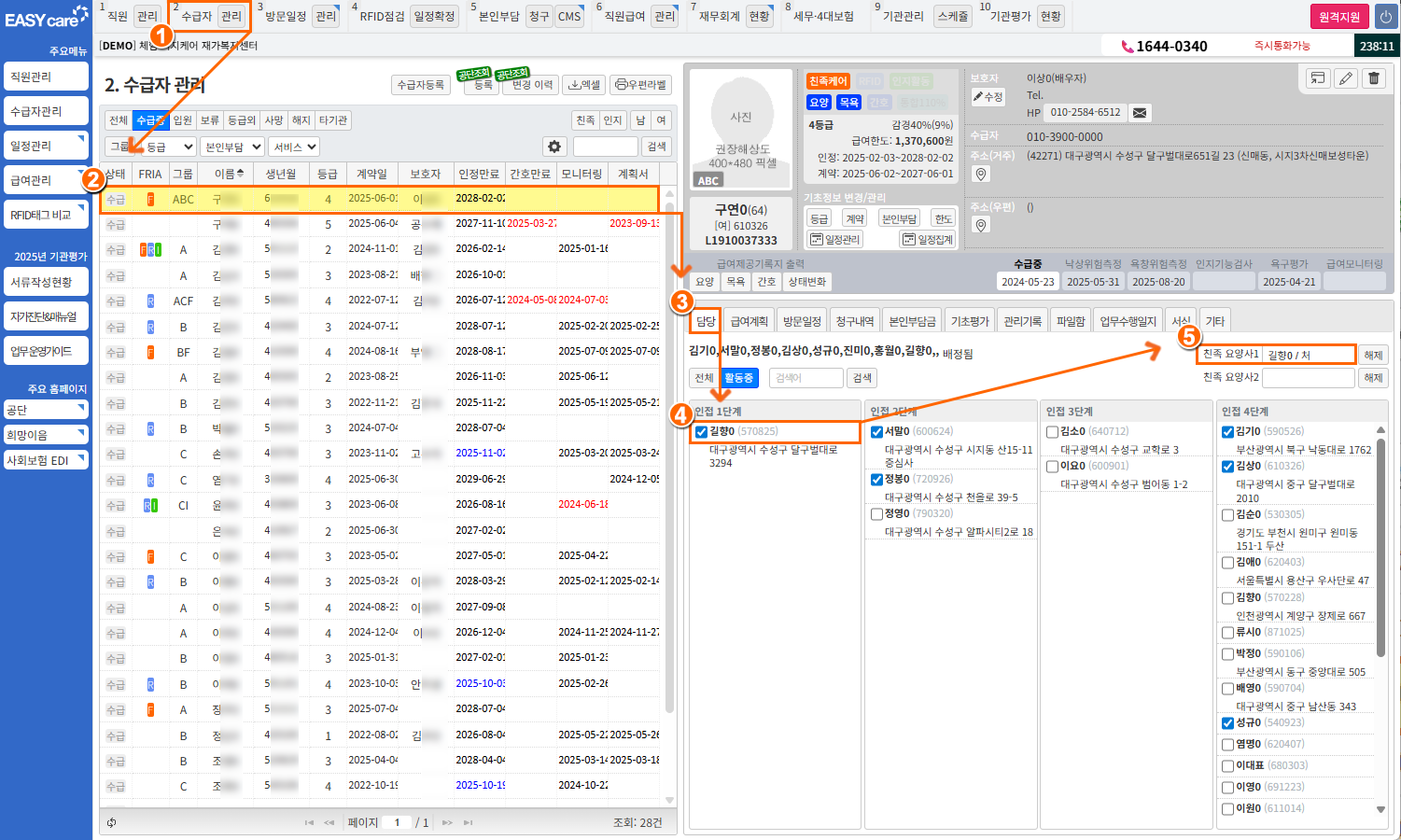Click the 수급자등록 button
The image size is (1401, 840).
tap(420, 85)
